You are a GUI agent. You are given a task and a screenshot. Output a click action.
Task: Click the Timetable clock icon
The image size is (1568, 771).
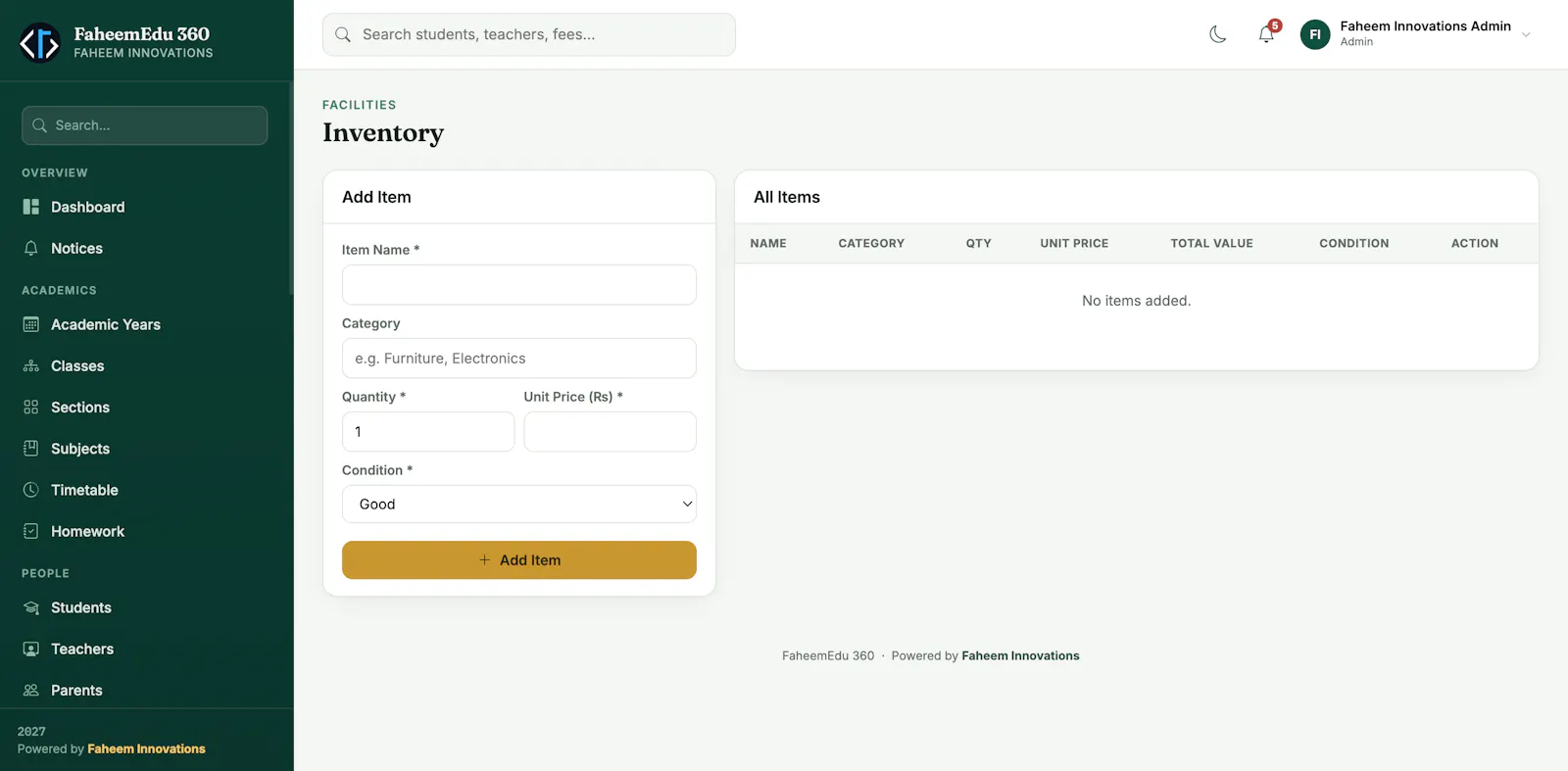tap(31, 489)
